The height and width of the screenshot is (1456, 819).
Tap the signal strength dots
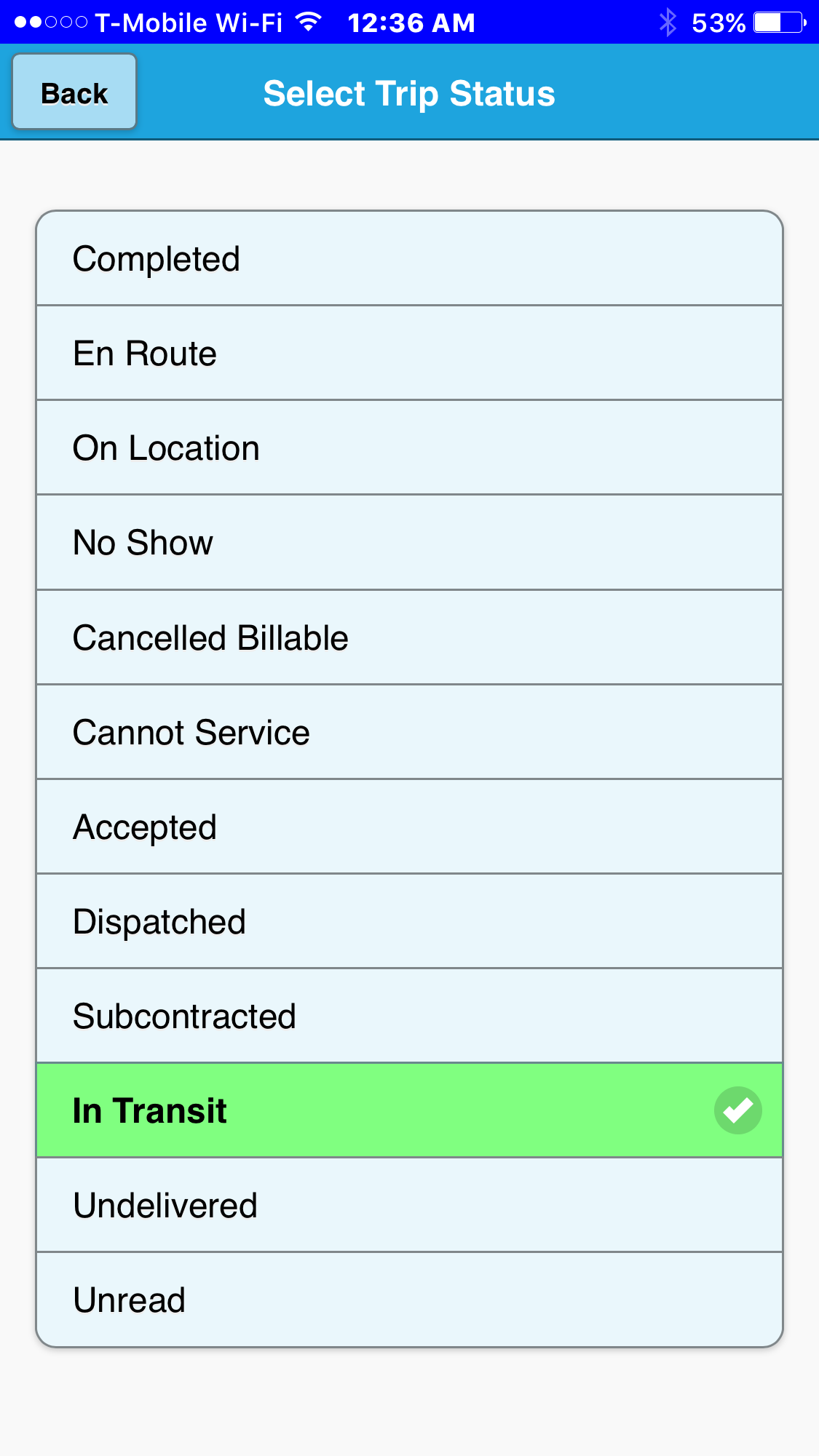pos(51,23)
